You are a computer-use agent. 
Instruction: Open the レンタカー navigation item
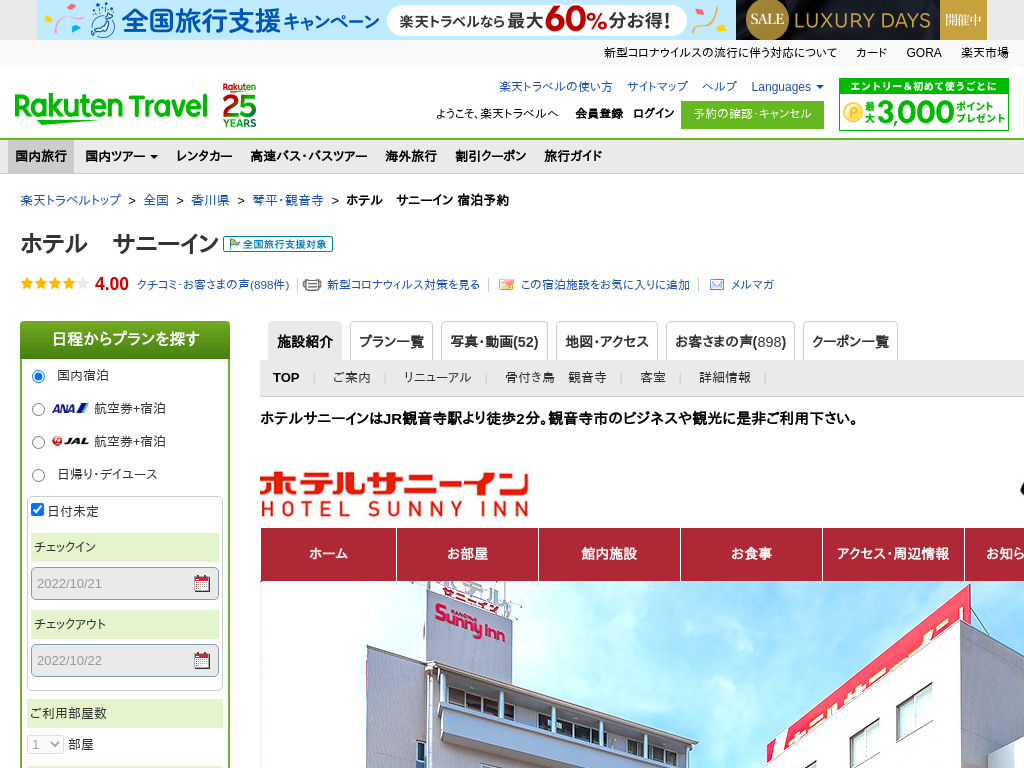coord(204,156)
